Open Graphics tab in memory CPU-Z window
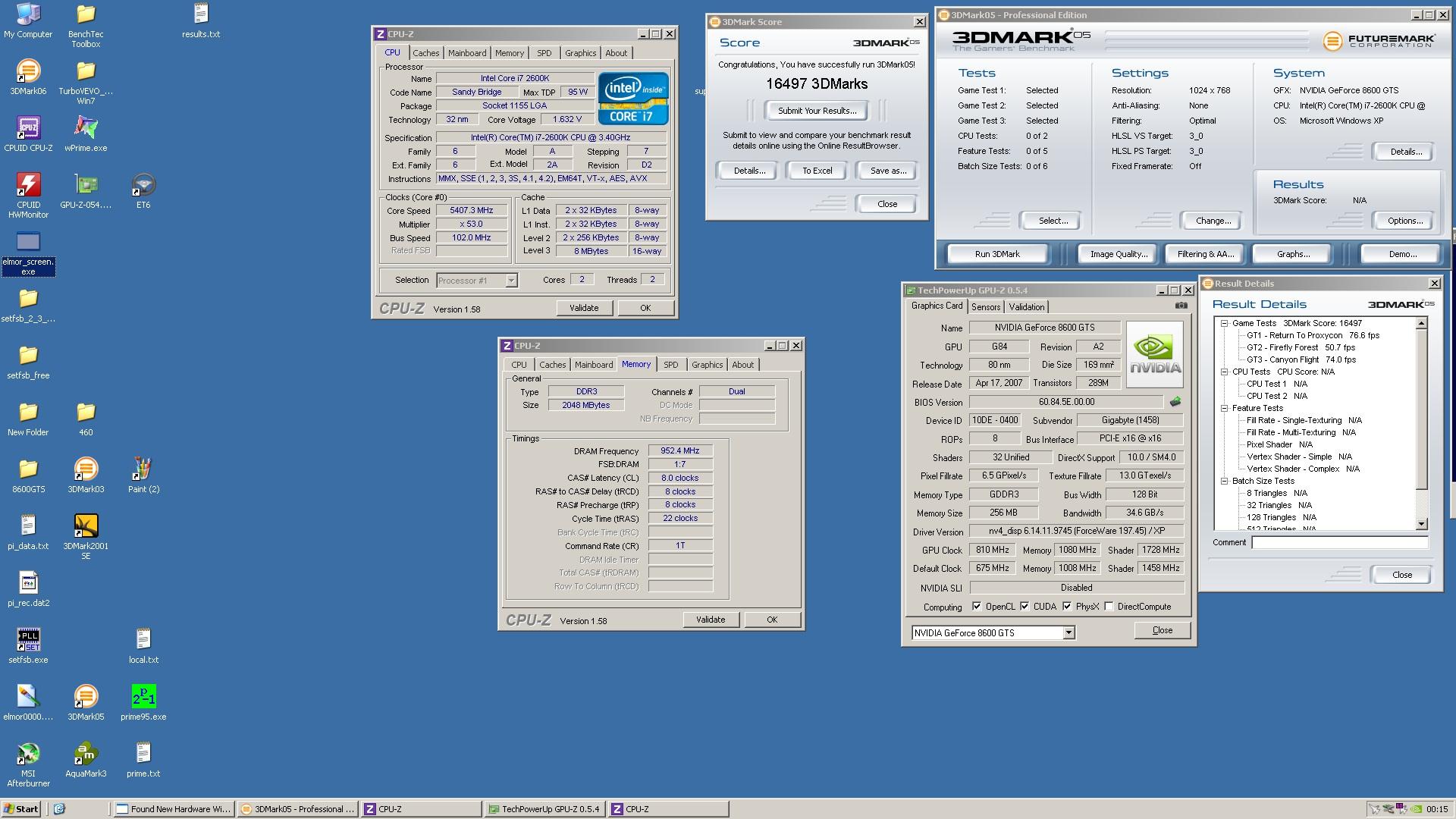Image resolution: width=1456 pixels, height=819 pixels. (x=707, y=365)
